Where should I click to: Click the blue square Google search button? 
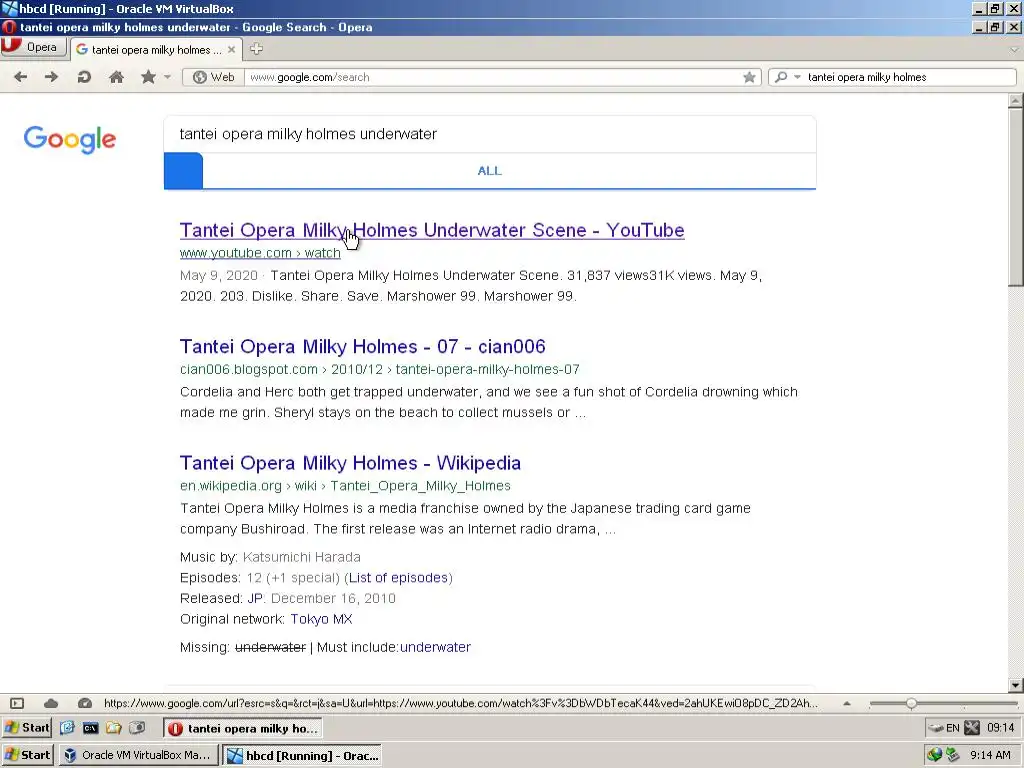tap(184, 170)
